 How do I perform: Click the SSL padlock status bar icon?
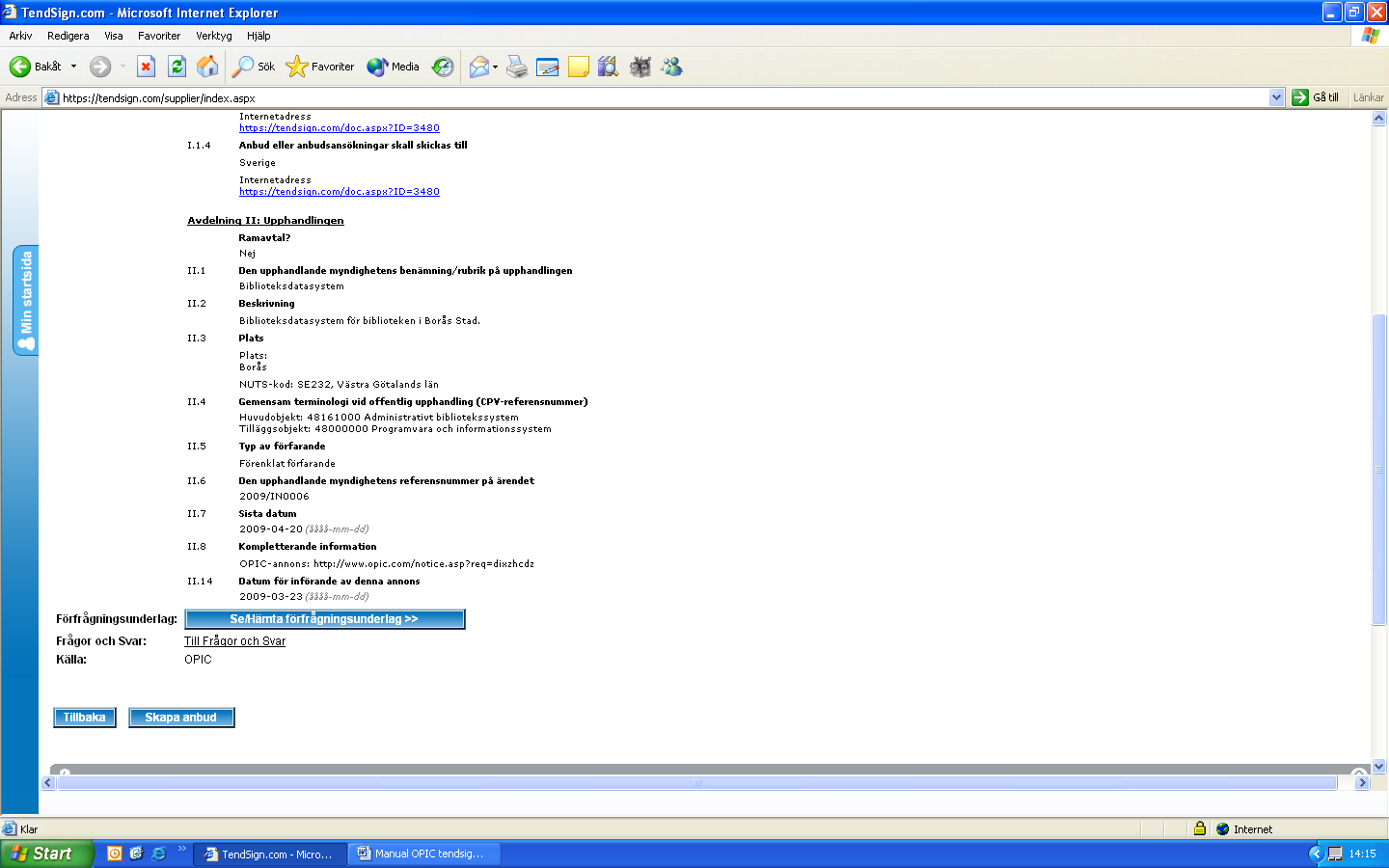click(1200, 828)
